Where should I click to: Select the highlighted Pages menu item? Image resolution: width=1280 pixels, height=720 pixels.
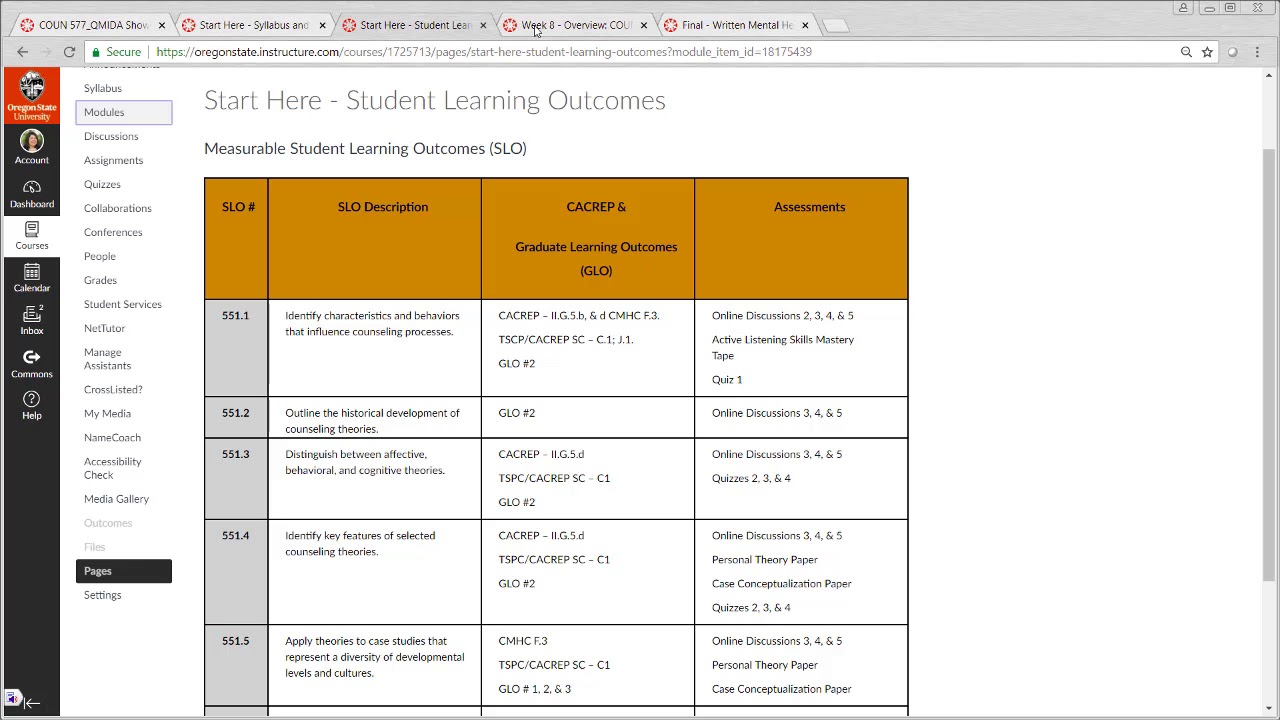coord(124,571)
